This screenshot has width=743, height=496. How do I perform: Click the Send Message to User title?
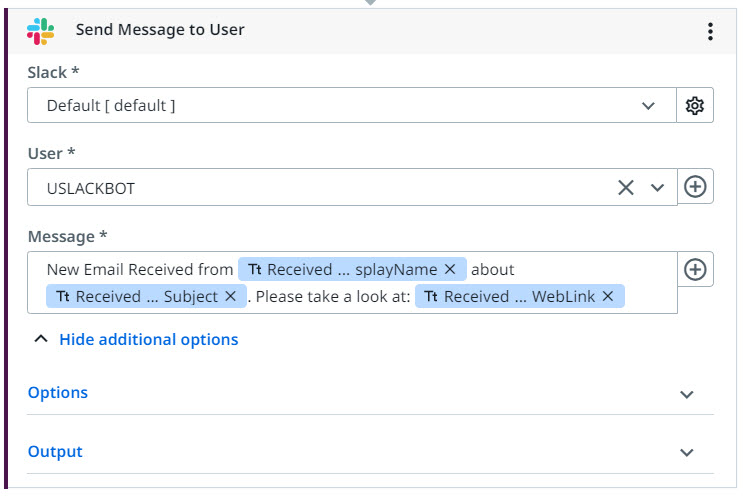pos(160,30)
